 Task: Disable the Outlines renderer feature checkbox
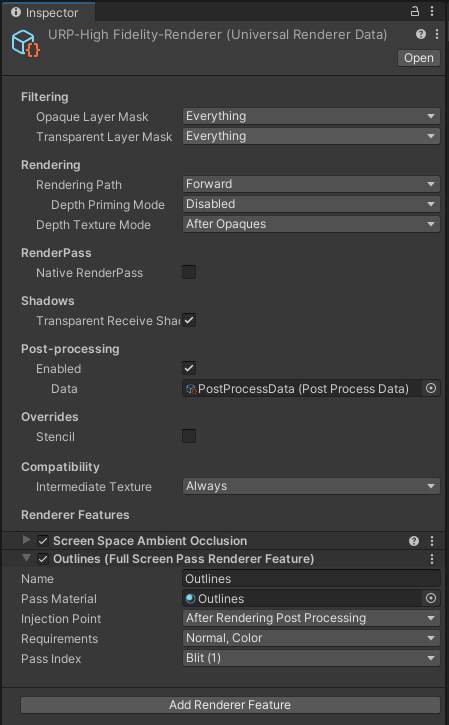43,559
